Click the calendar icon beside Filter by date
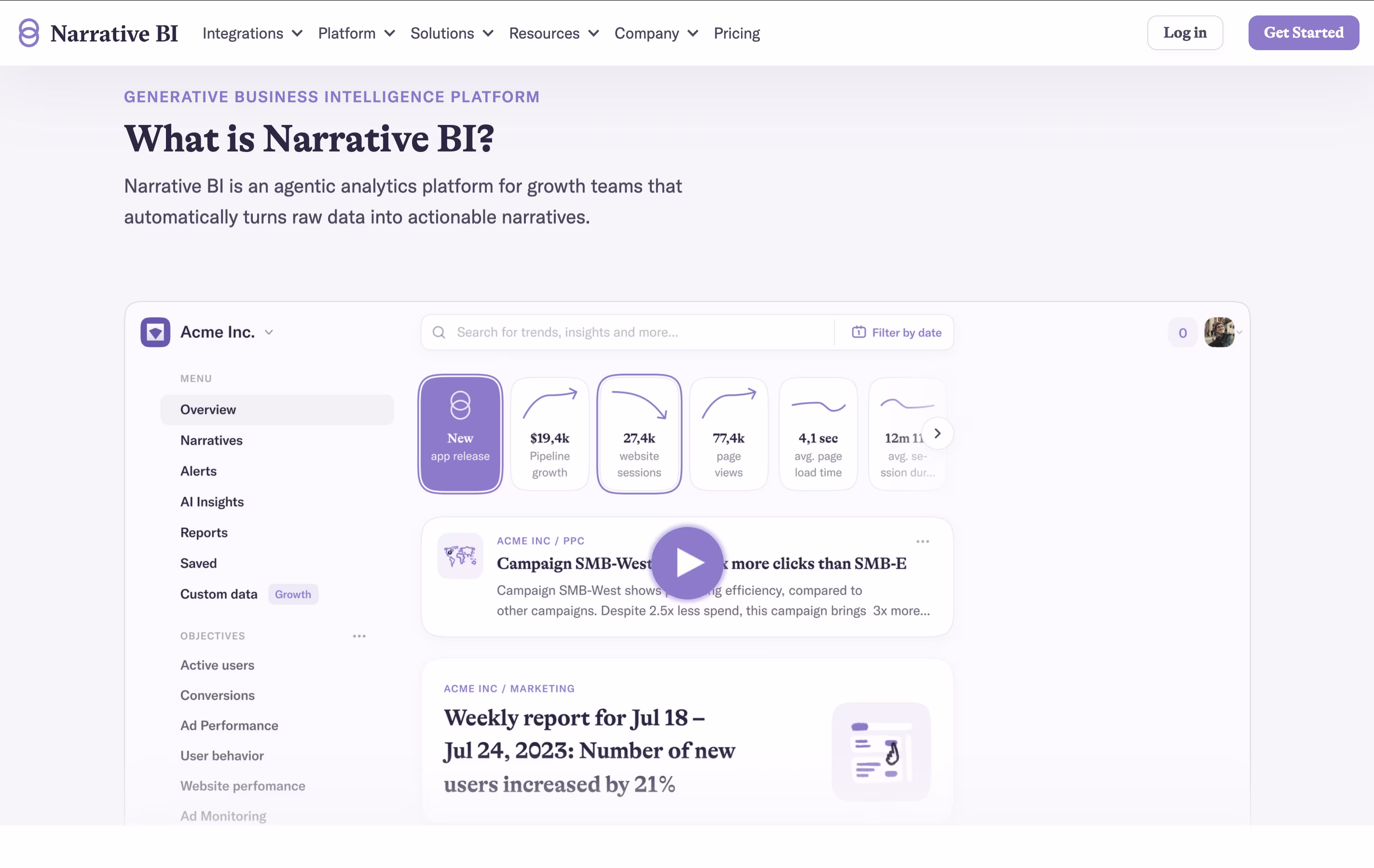This screenshot has width=1374, height=868. [x=858, y=332]
